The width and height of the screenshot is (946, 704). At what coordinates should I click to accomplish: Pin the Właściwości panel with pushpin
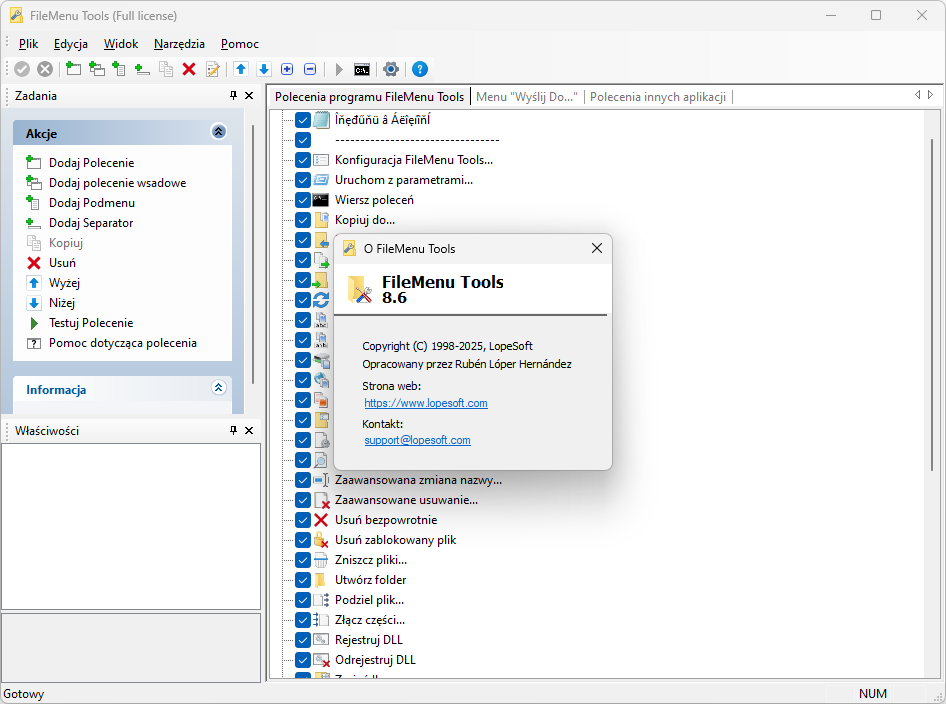233,430
